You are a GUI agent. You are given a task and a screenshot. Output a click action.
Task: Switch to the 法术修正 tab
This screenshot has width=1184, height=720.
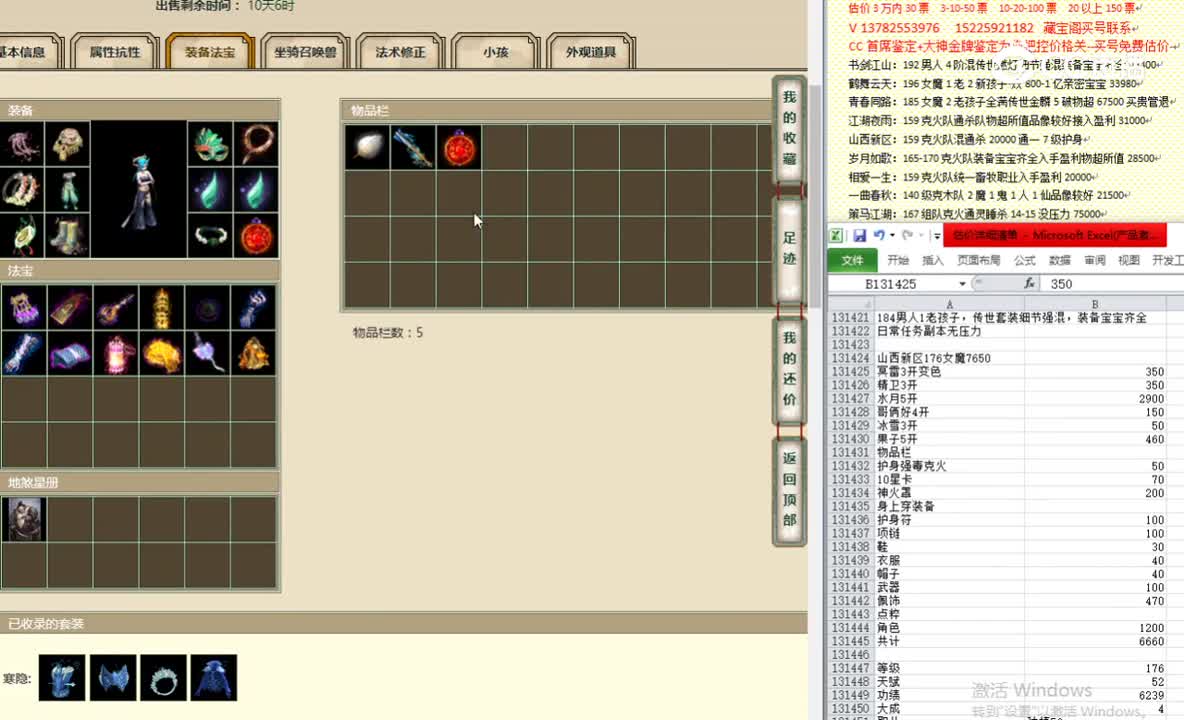(x=400, y=51)
